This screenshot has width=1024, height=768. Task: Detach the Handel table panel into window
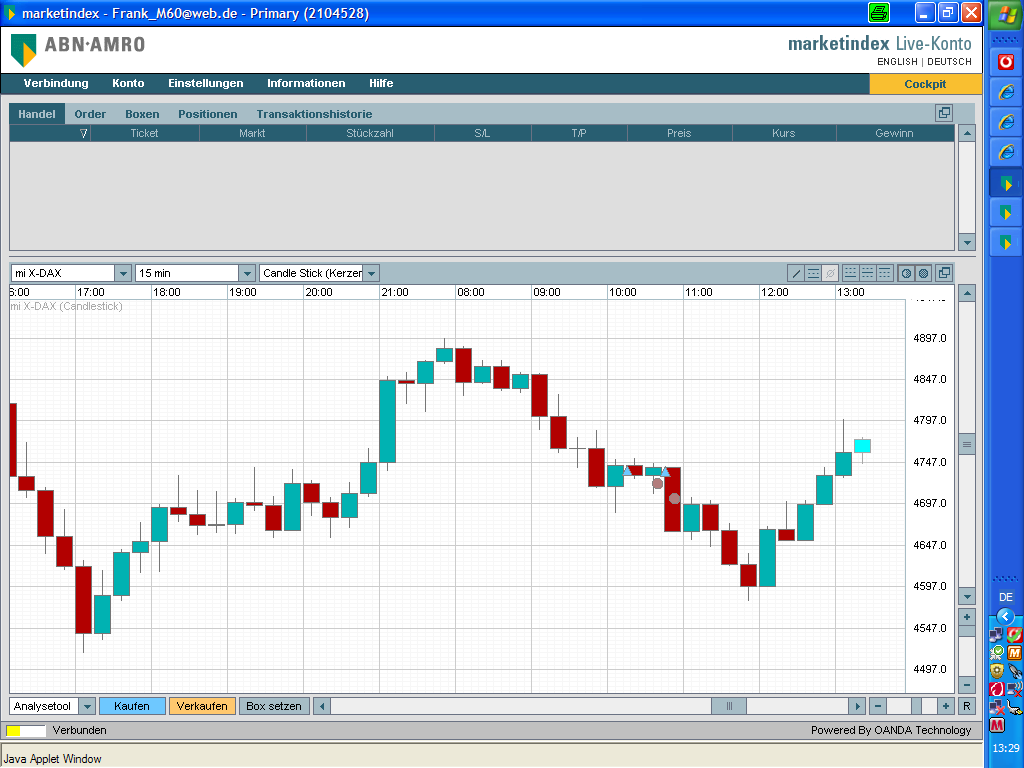pyautogui.click(x=943, y=113)
